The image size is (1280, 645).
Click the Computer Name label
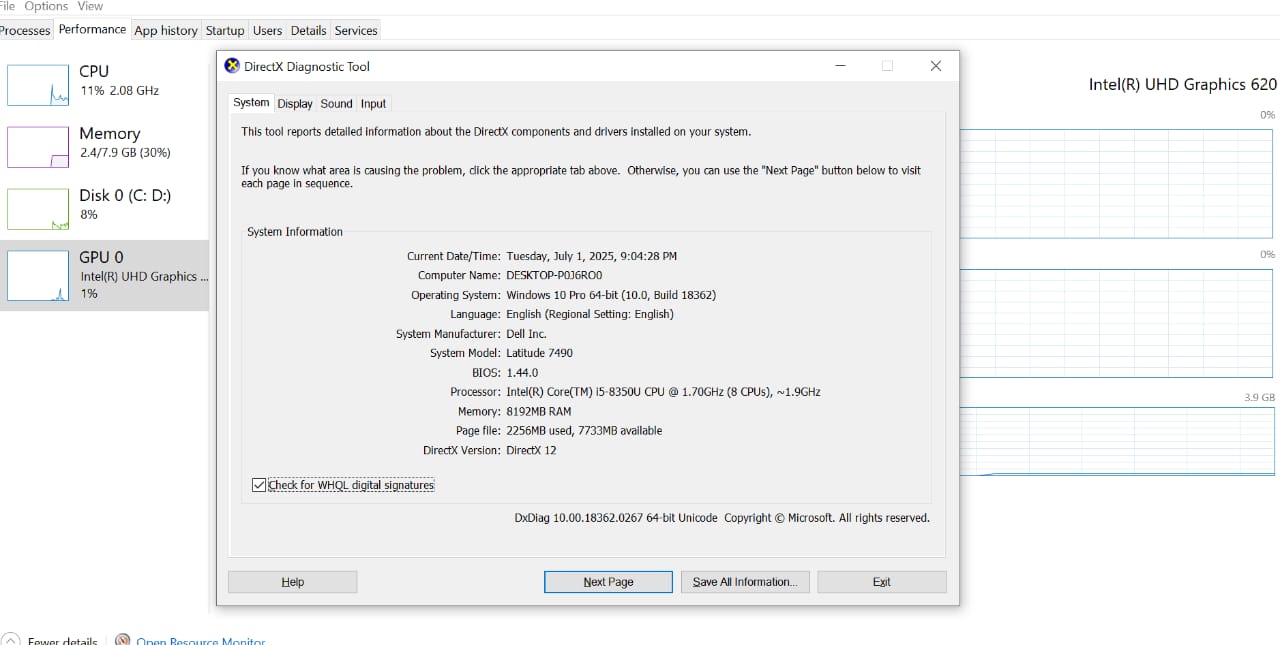(460, 275)
